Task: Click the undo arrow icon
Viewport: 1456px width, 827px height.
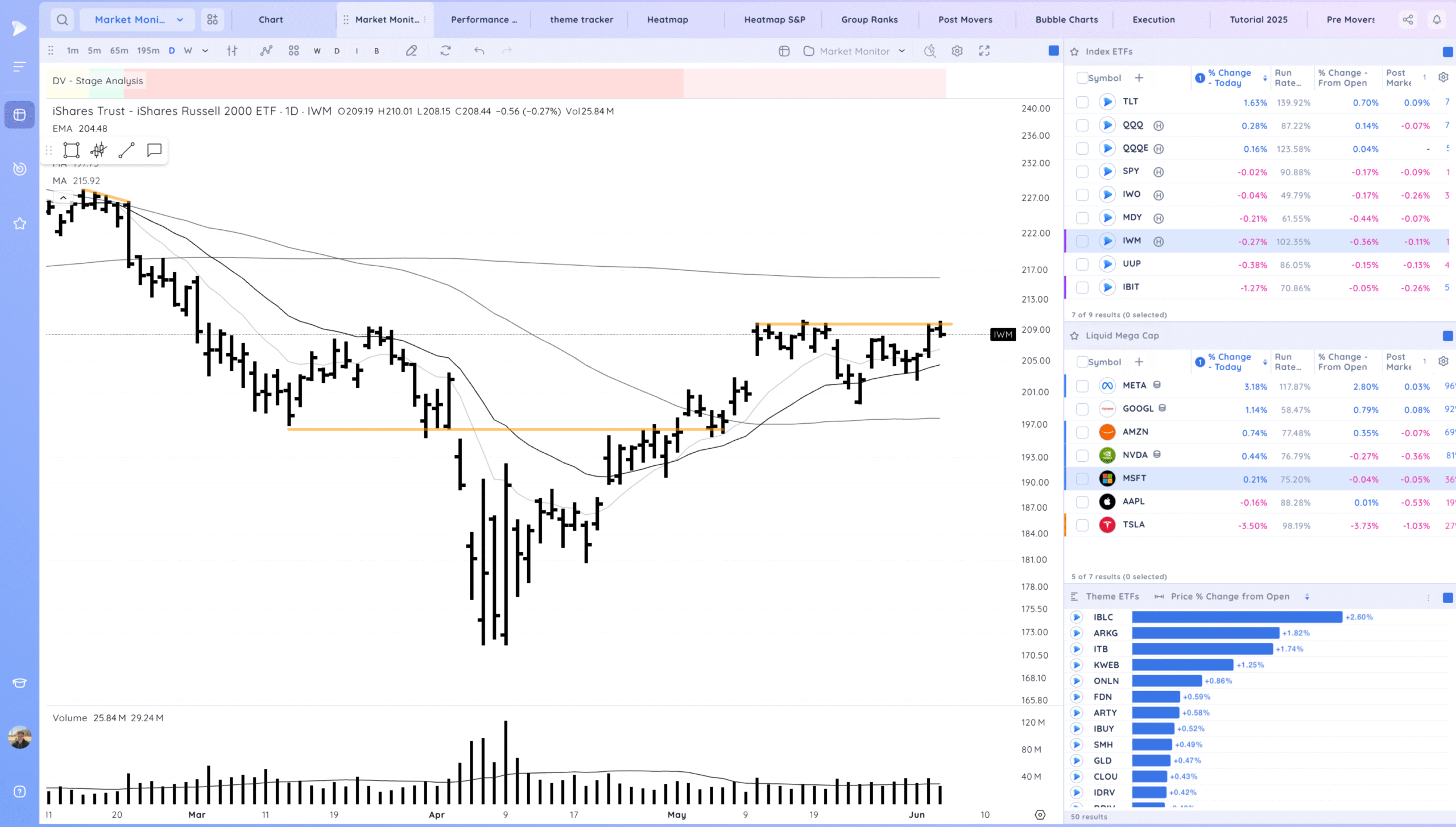Action: coord(479,51)
